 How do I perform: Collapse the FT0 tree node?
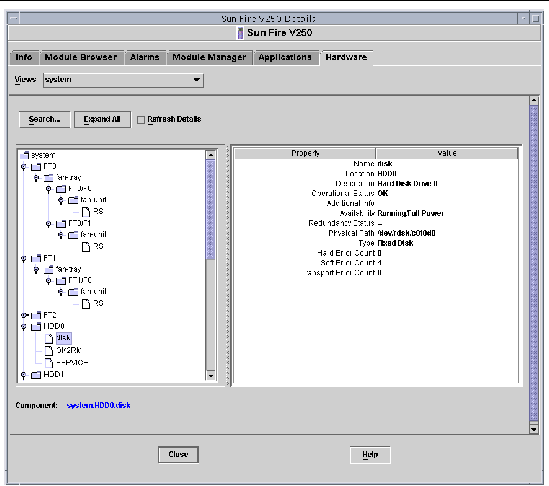pos(23,167)
